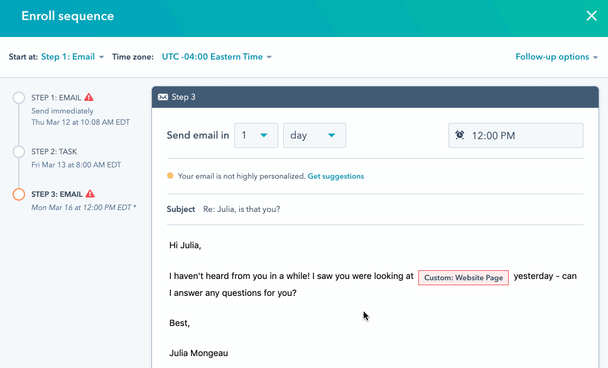Image resolution: width=608 pixels, height=368 pixels.
Task: Select the Step 2 timeline circle
Action: [19, 152]
